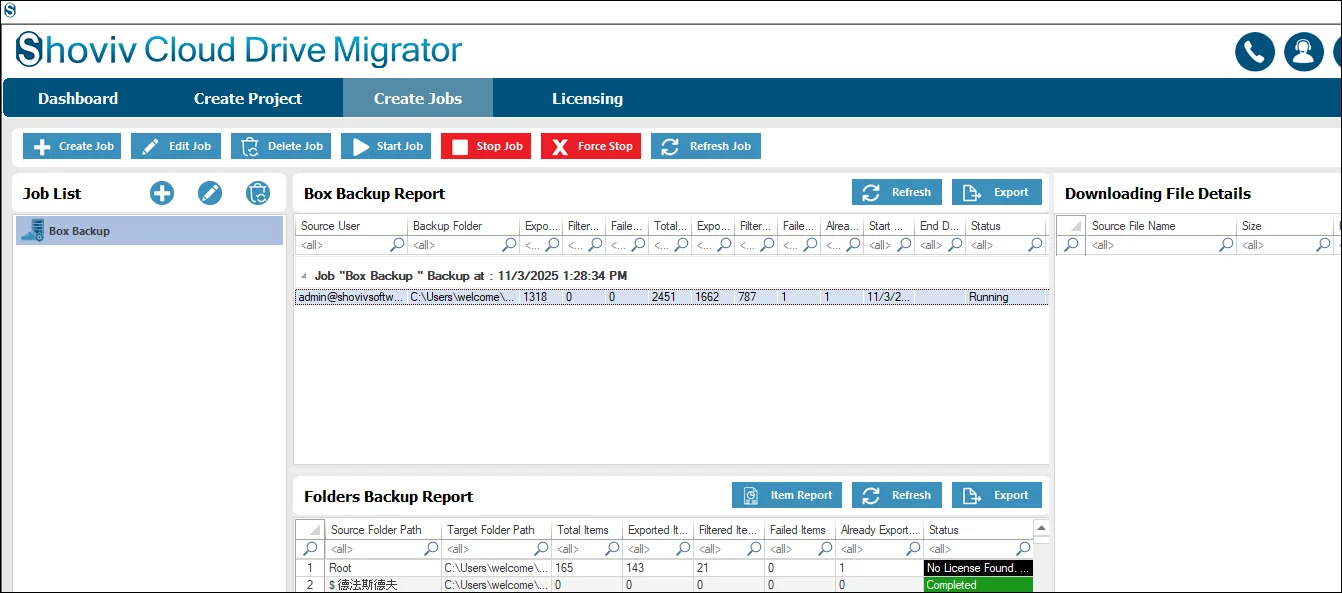Viewport: 1342px width, 593px height.
Task: Sort by Source Folder Path column header
Action: (x=383, y=530)
